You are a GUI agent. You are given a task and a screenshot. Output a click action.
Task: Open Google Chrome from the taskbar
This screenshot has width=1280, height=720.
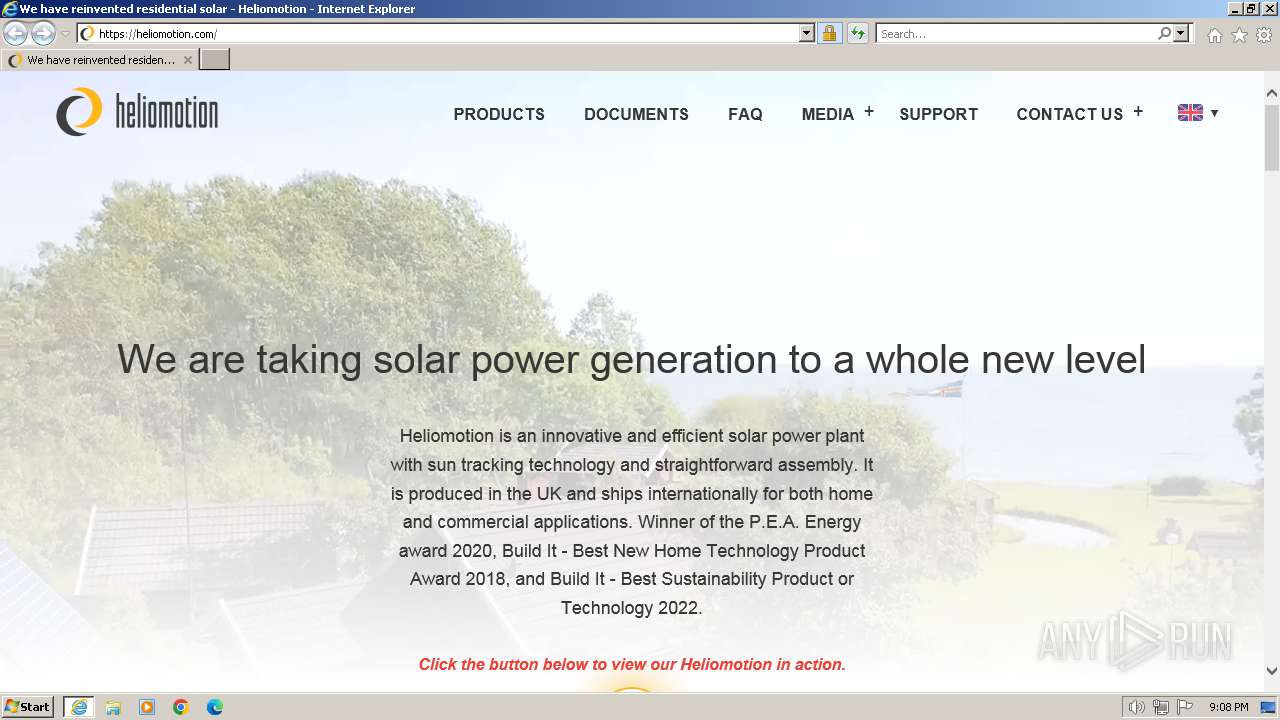[181, 707]
